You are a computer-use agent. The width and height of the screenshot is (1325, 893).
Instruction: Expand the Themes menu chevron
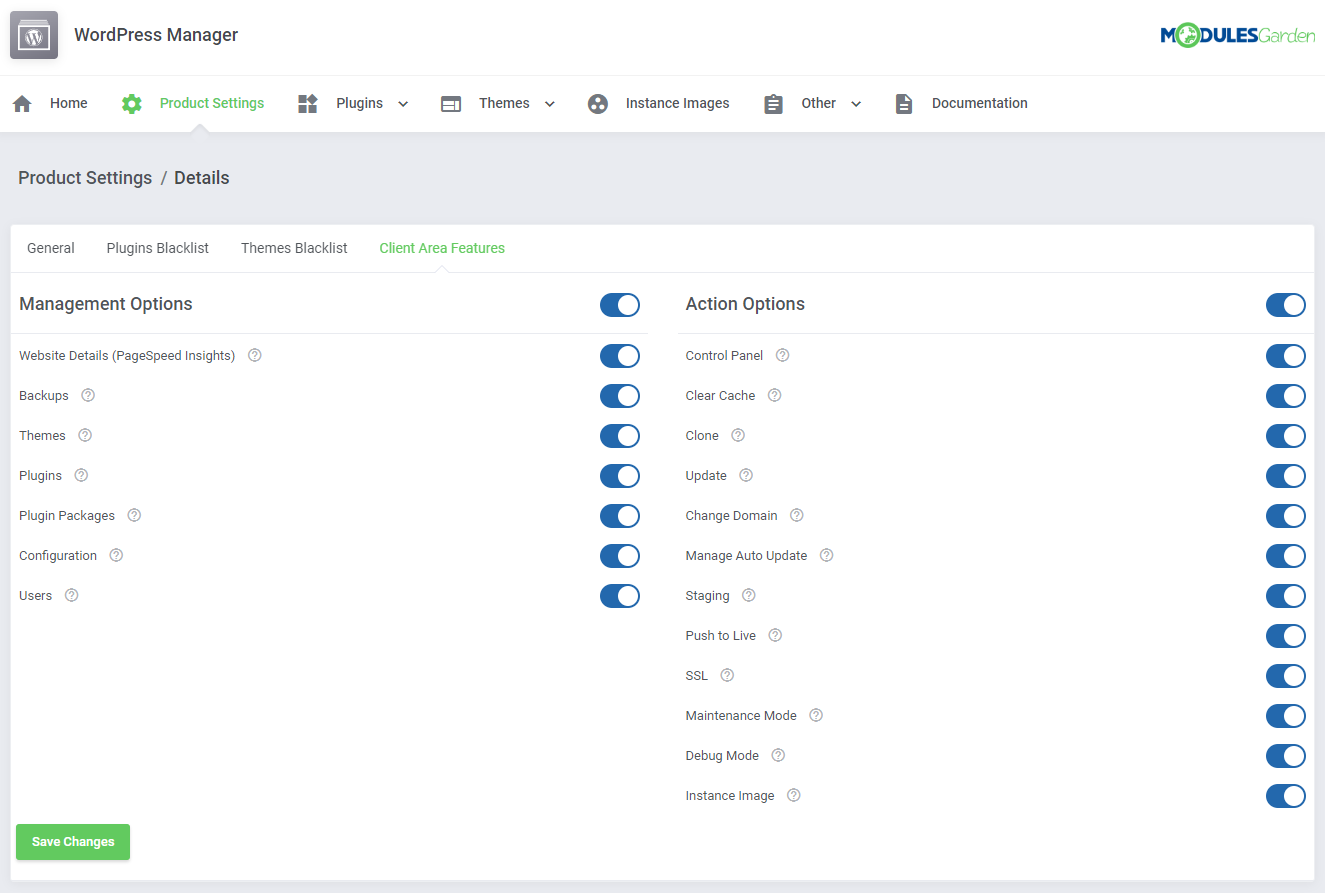point(550,104)
